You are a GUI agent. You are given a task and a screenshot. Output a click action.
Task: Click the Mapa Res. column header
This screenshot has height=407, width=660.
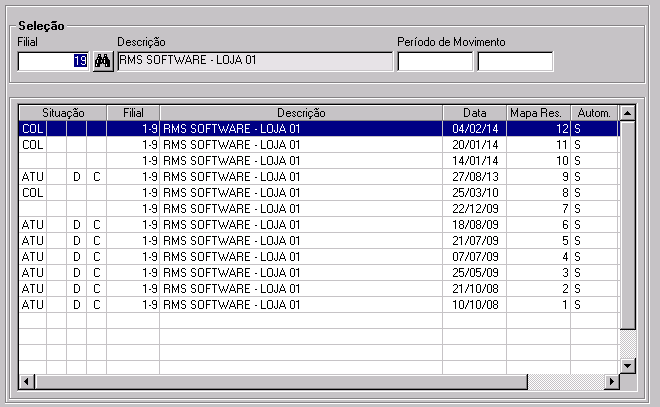[x=539, y=113]
